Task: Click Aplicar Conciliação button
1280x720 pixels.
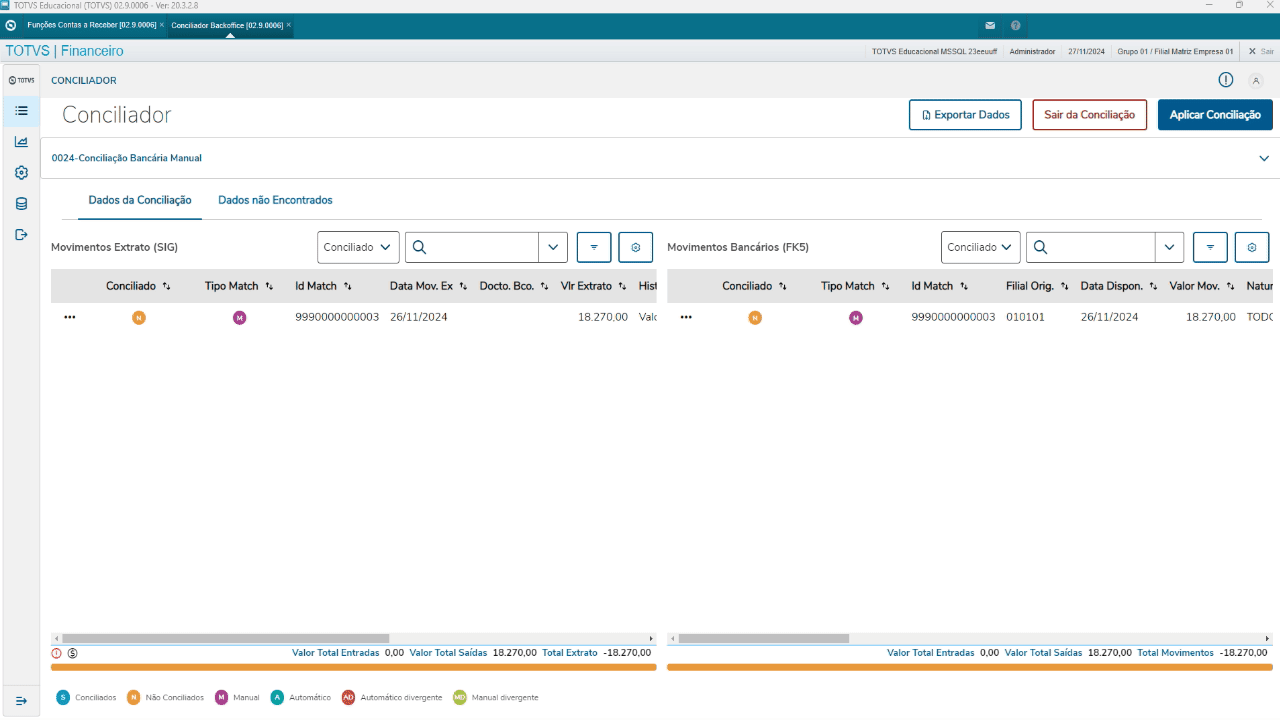Action: pyautogui.click(x=1215, y=115)
